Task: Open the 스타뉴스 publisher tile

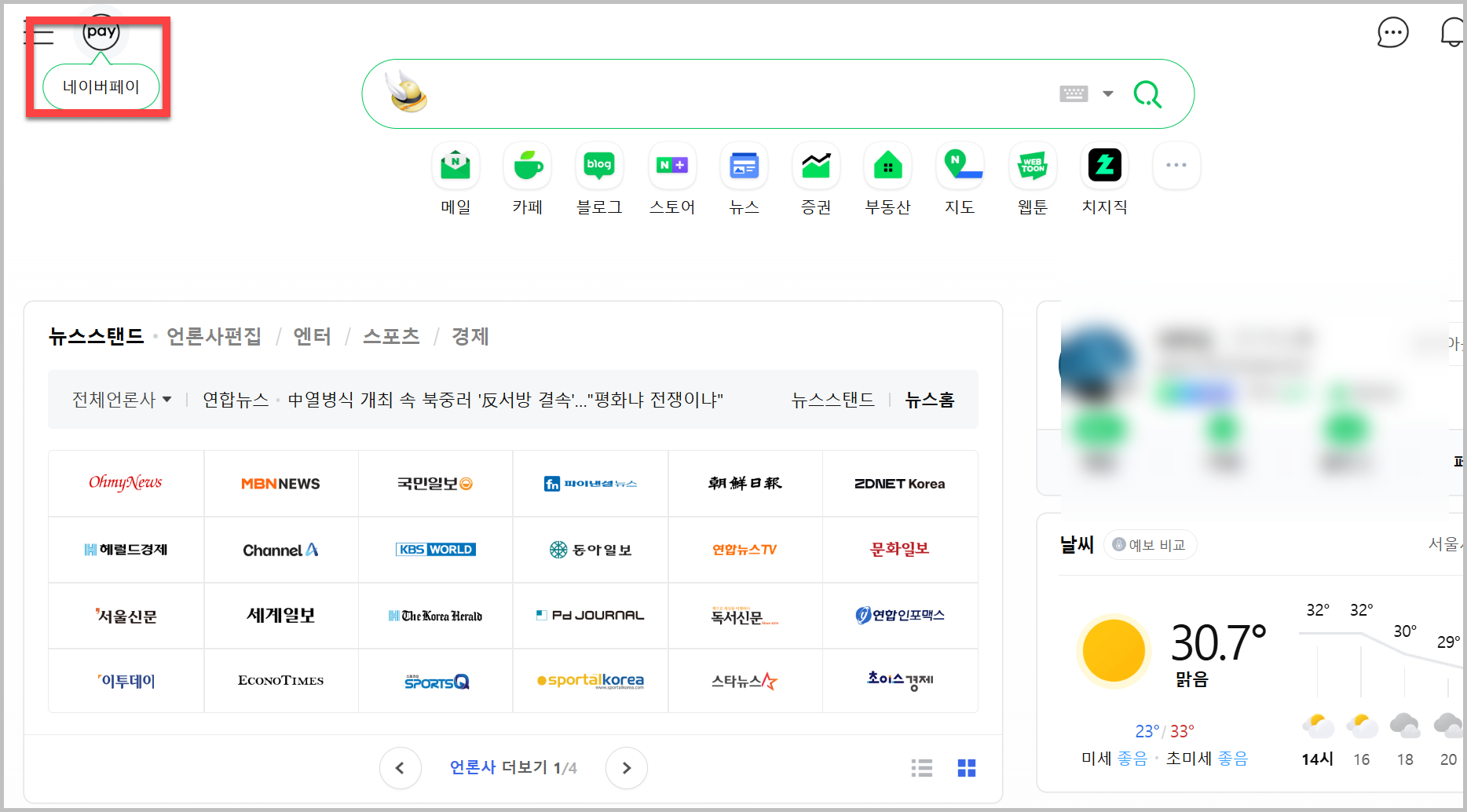Action: (x=745, y=681)
